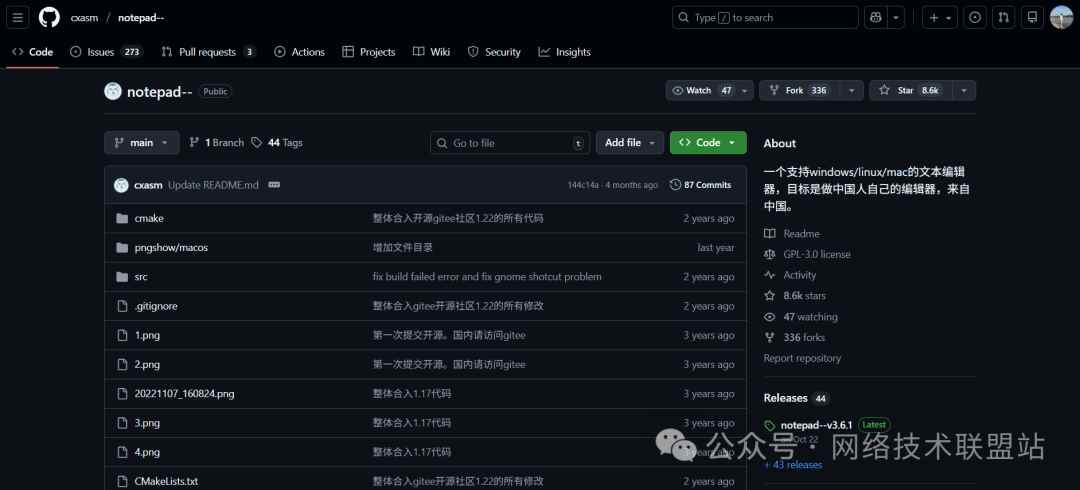The height and width of the screenshot is (490, 1080).
Task: Open user profile avatar menu
Action: click(1061, 18)
